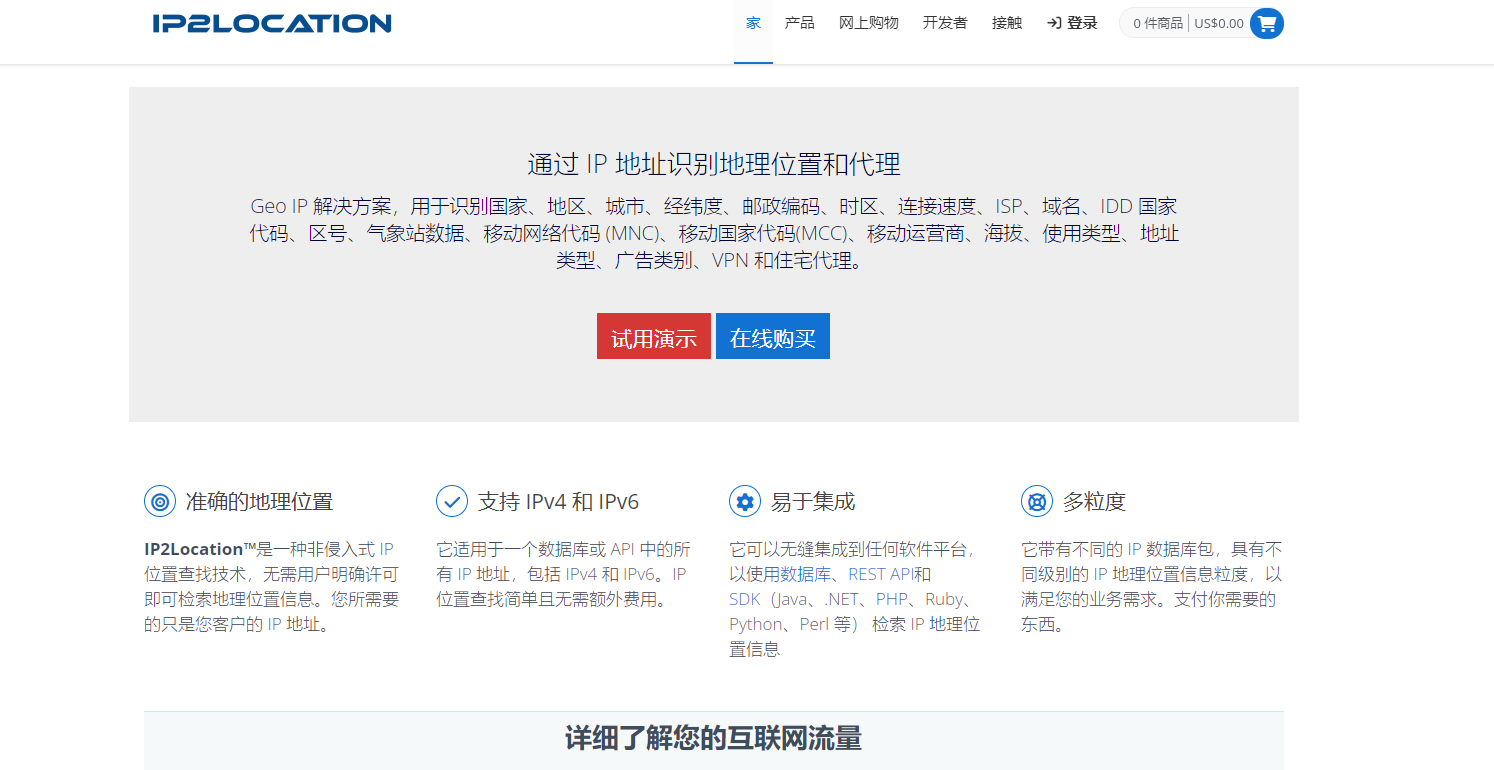Image resolution: width=1494 pixels, height=770 pixels.
Task: Open the blue shopping cart icon
Action: tap(1266, 23)
